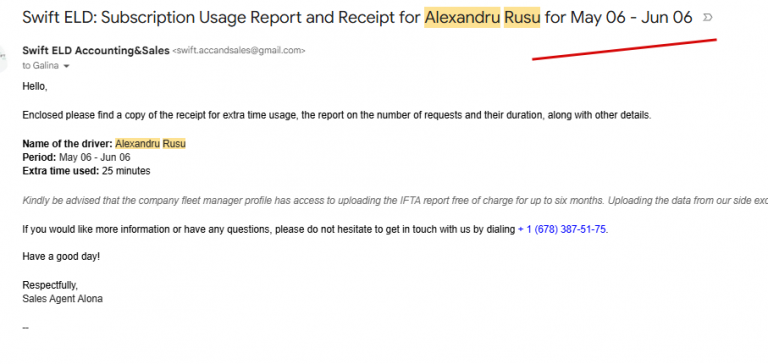
Task: Click highlighted 'Rusu' in the subject line
Action: click(x=522, y=18)
